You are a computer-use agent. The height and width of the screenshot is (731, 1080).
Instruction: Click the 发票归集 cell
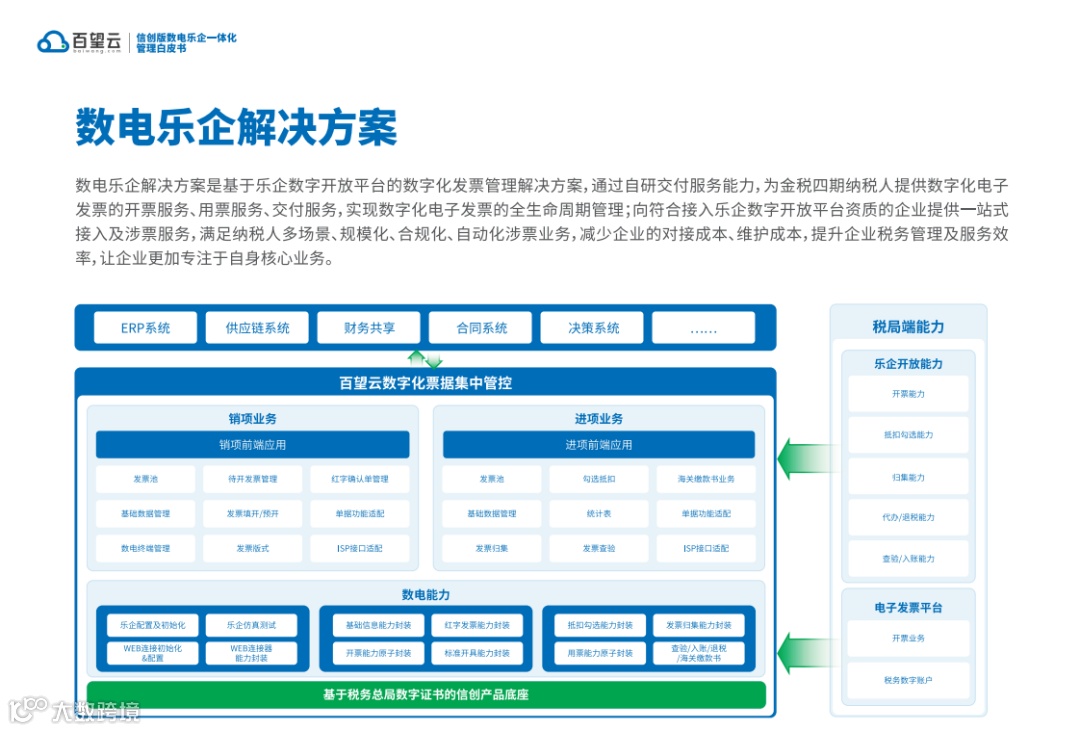(x=492, y=548)
